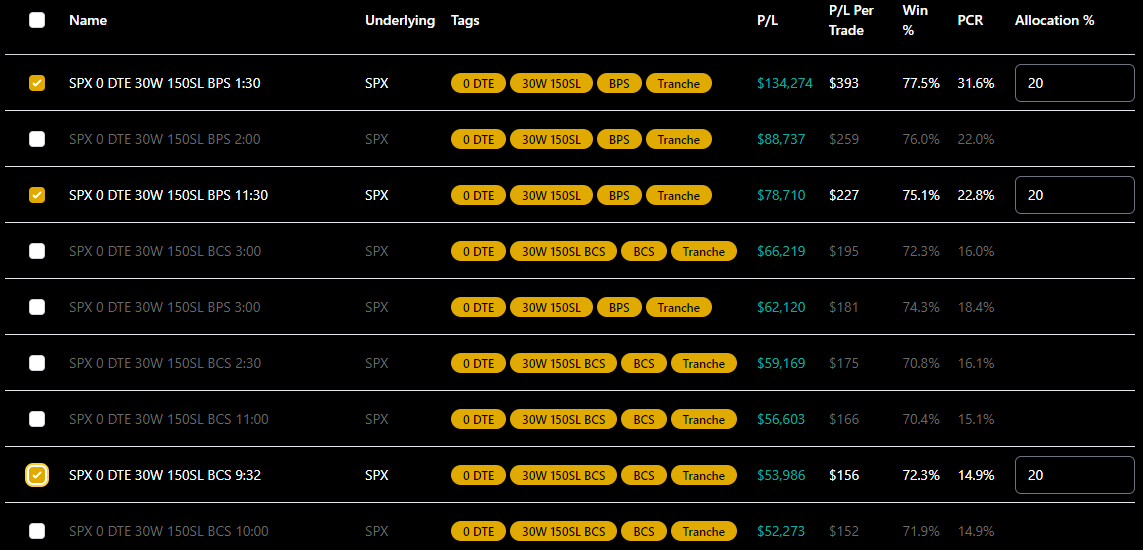Select strategy name SPX 0 DTE 30W 150SL BCS 9:32
This screenshot has width=1143, height=550.
click(x=165, y=475)
